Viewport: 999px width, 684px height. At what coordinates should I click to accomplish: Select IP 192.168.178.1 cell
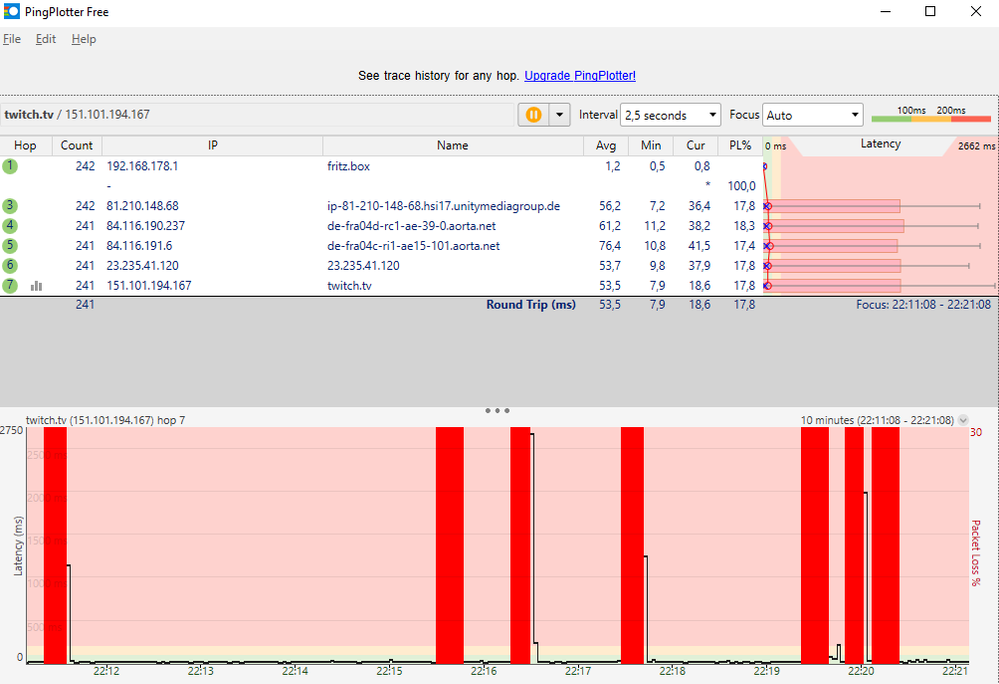pyautogui.click(x=142, y=166)
